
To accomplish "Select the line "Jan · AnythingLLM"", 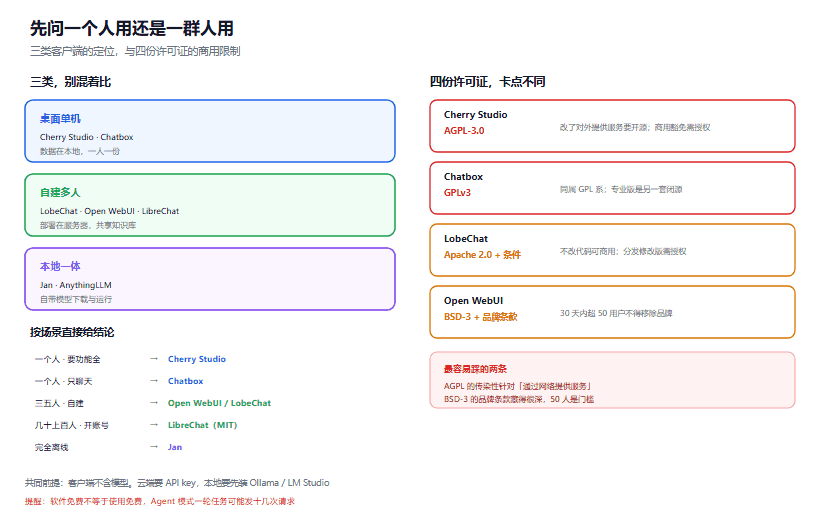I will [75, 285].
